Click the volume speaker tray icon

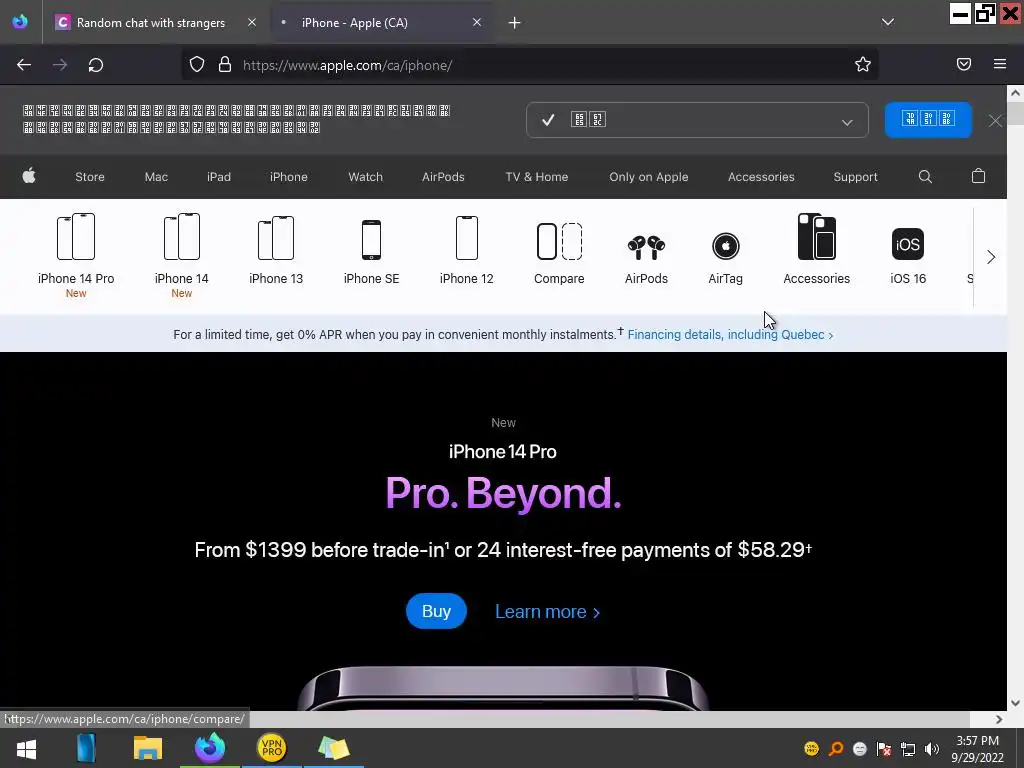(x=932, y=749)
